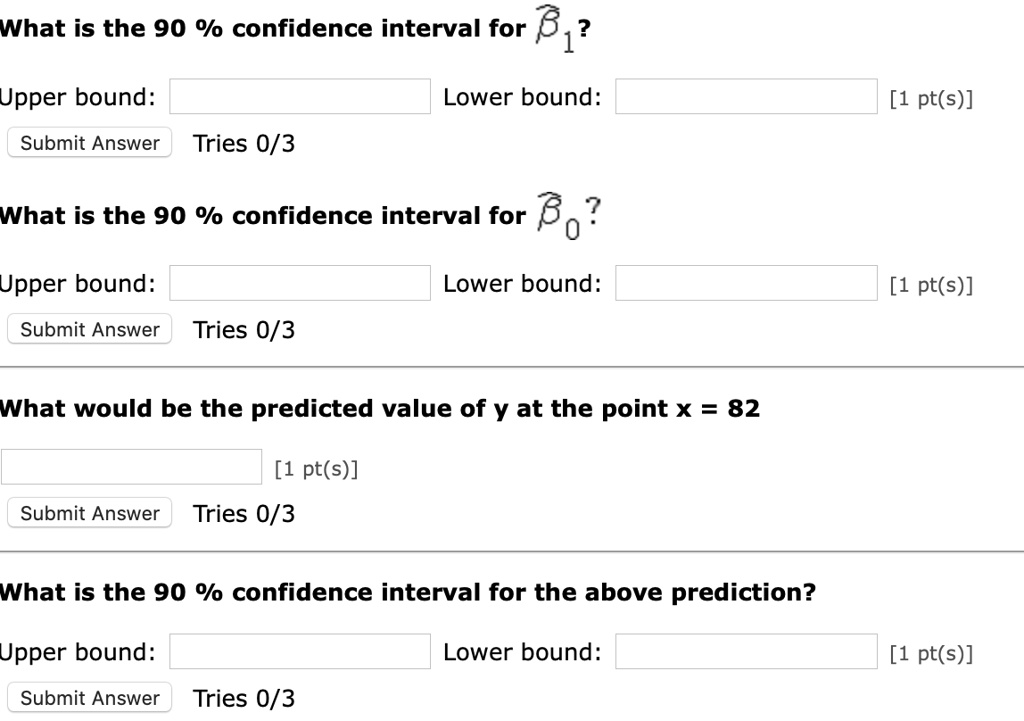
Task: Submit Answer for the prediction confidence interval
Action: tap(90, 697)
